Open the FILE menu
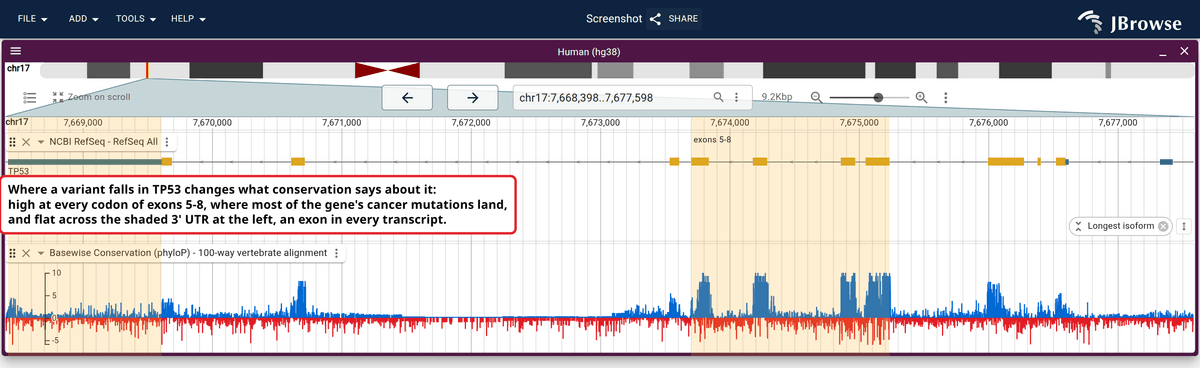The image size is (1200, 368). tap(33, 19)
